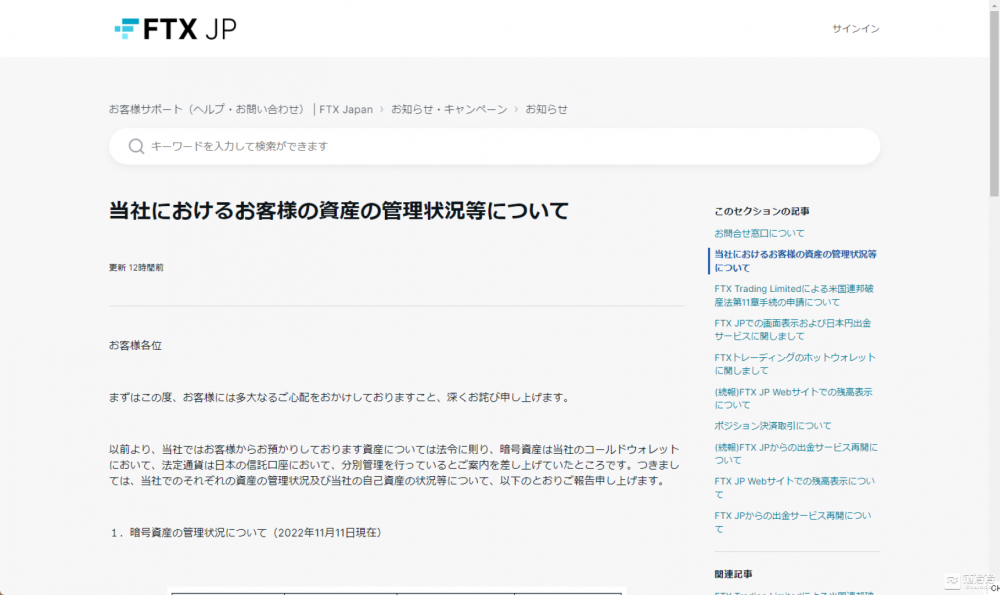Open the (続報)出金サービス再開 sidebar article

[x=794, y=453]
